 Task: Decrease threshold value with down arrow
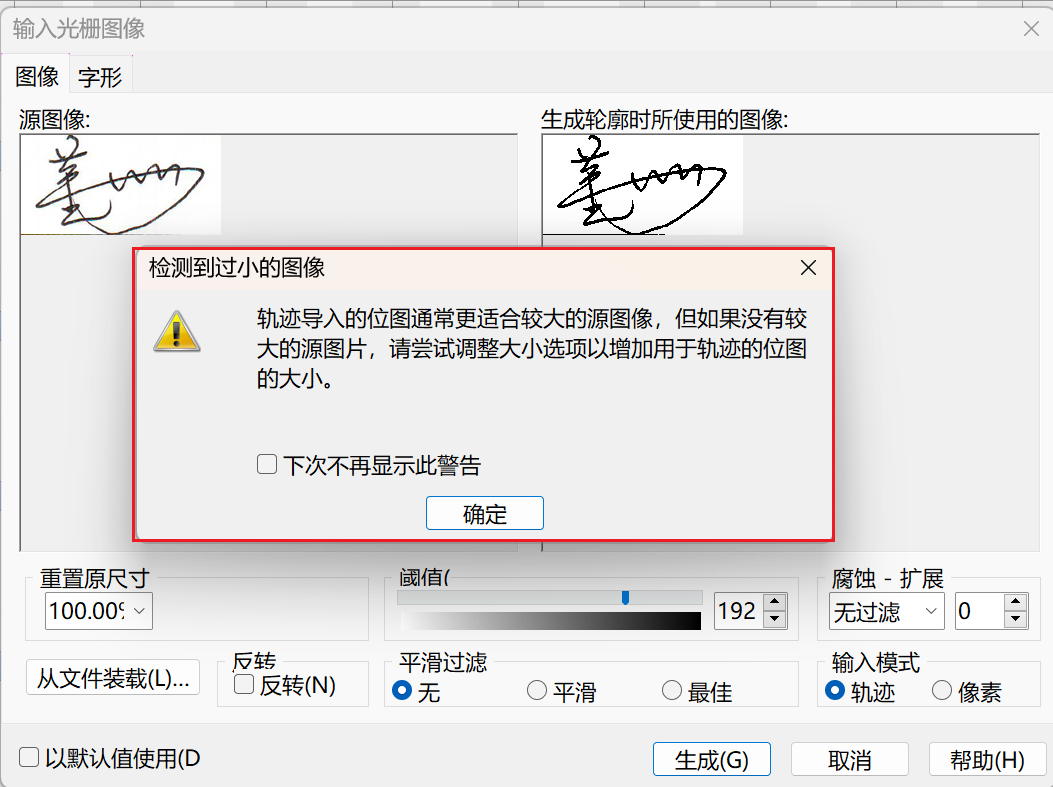pos(775,618)
